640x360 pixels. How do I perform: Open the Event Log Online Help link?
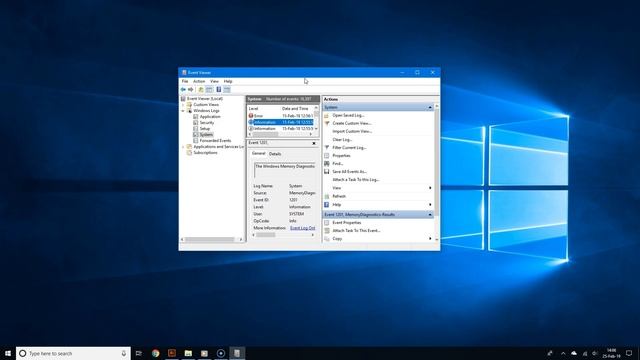pos(302,228)
